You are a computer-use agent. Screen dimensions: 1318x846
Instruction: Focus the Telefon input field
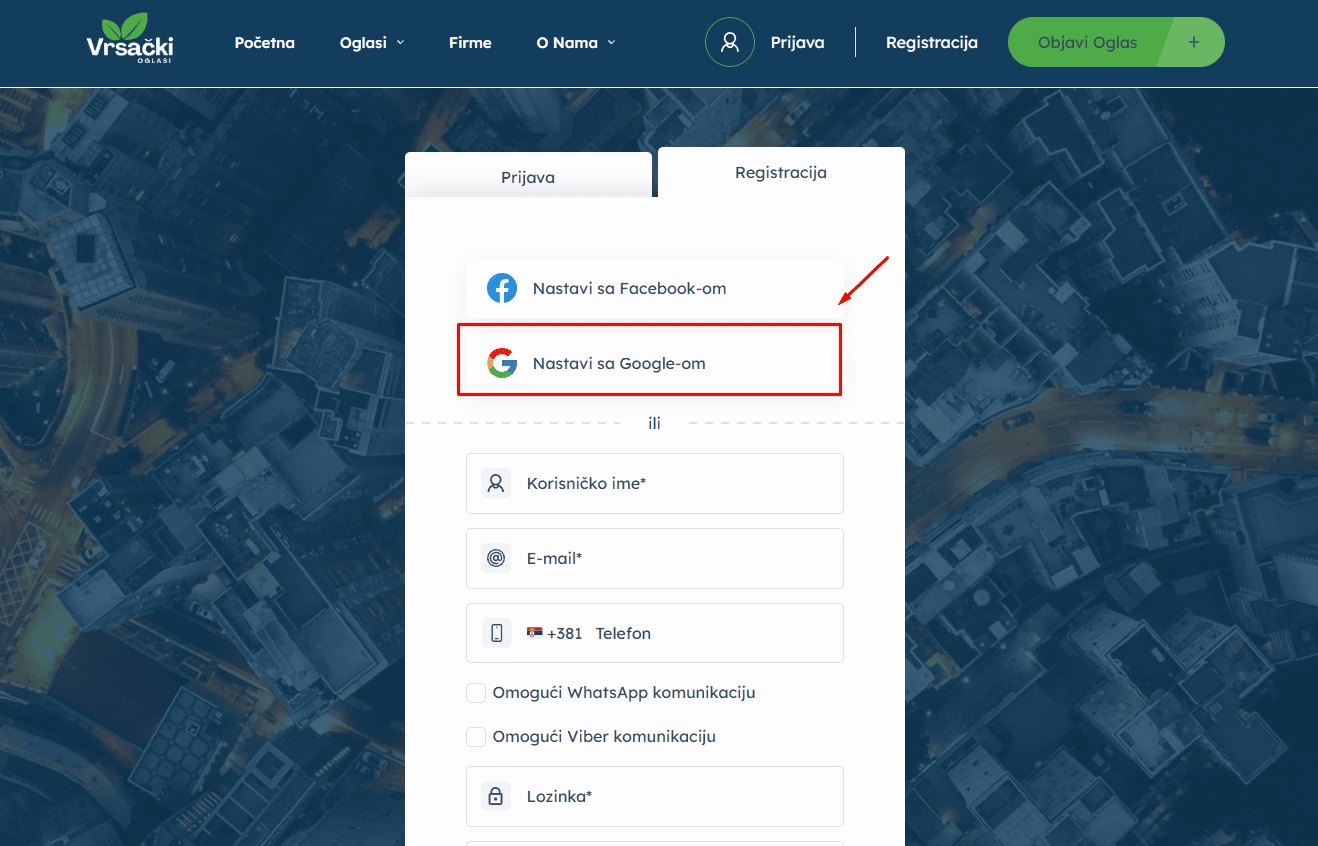pos(655,633)
